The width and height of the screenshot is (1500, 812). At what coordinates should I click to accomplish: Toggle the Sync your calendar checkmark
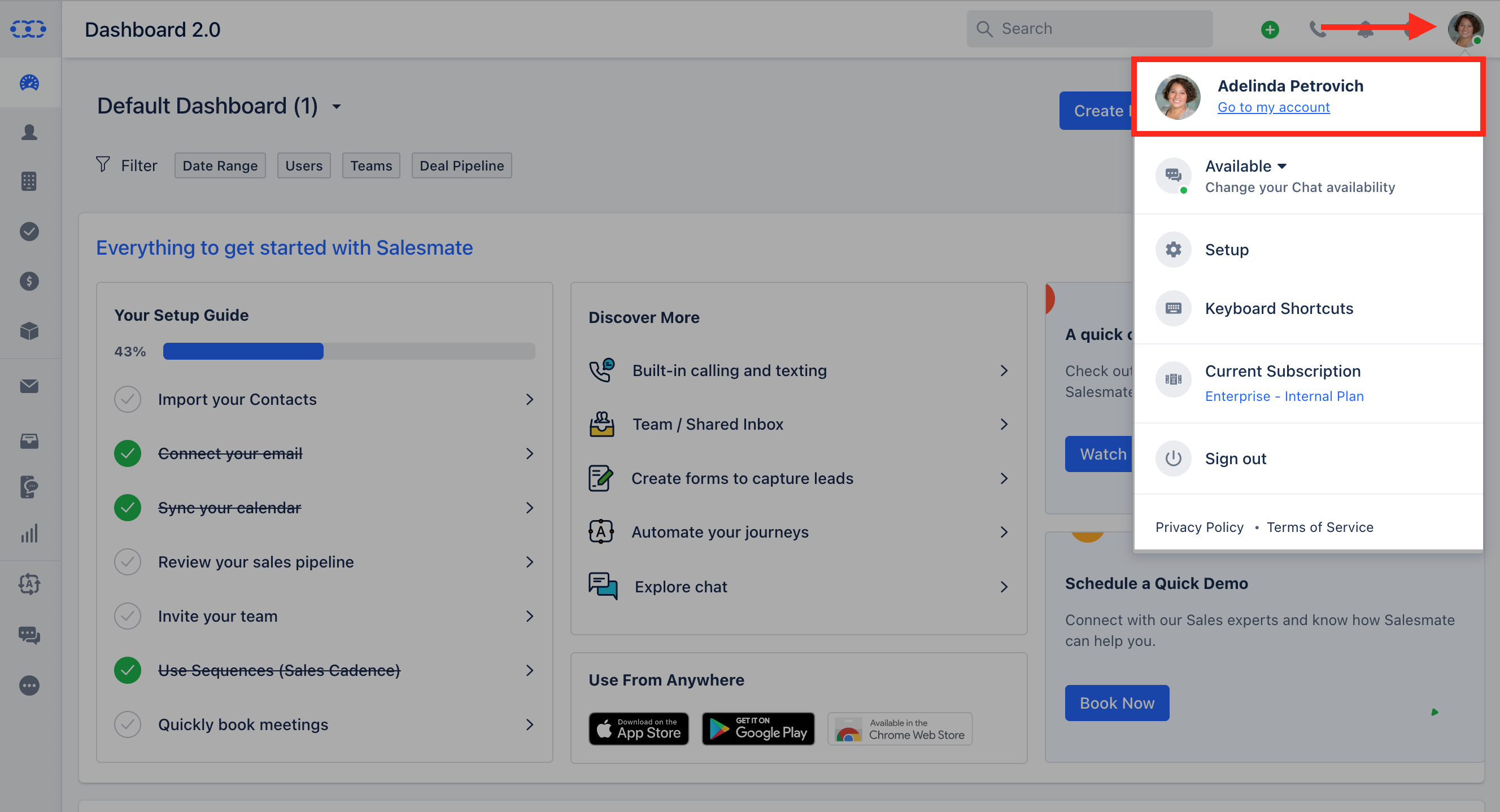pos(128,508)
